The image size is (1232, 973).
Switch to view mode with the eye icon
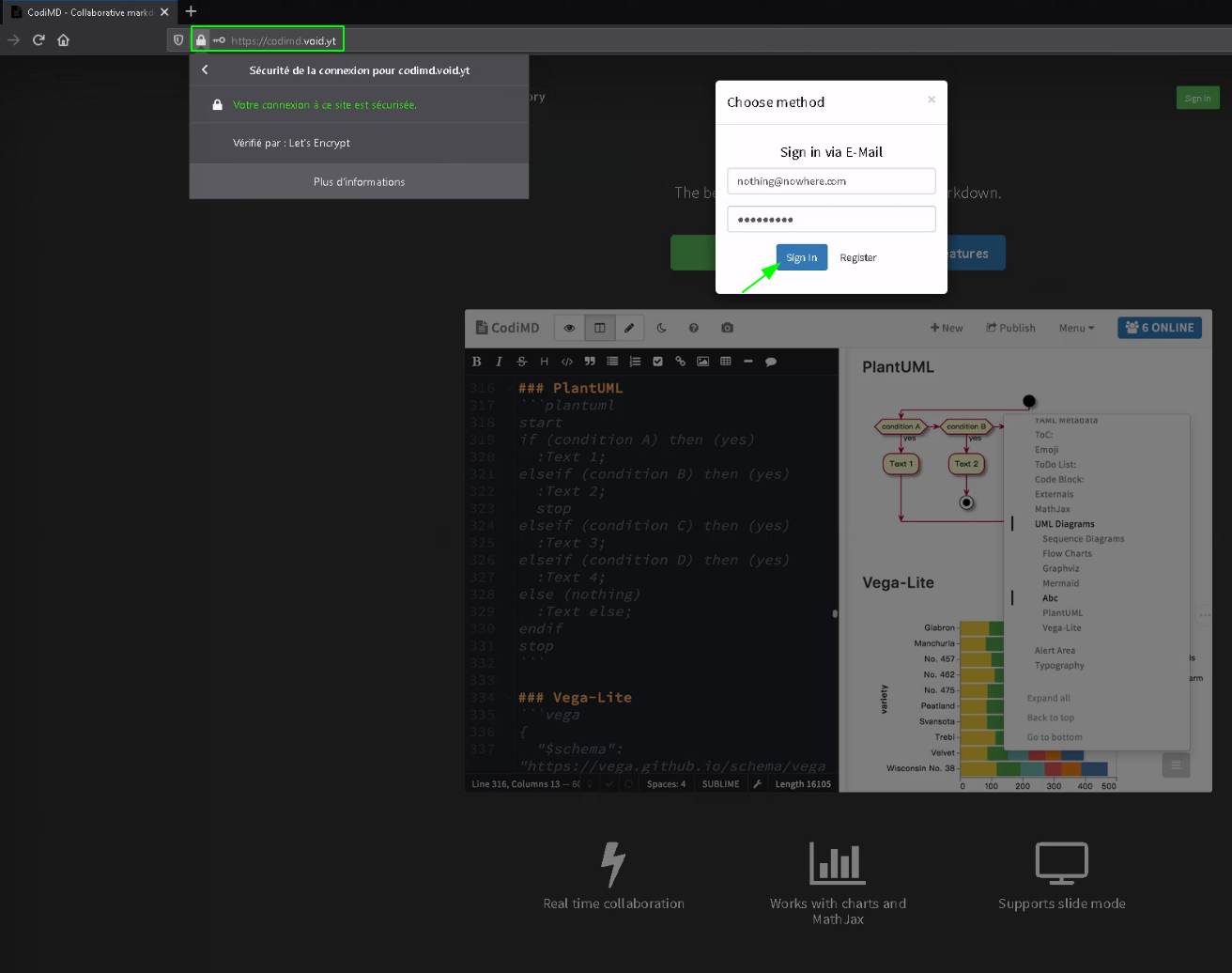[569, 328]
